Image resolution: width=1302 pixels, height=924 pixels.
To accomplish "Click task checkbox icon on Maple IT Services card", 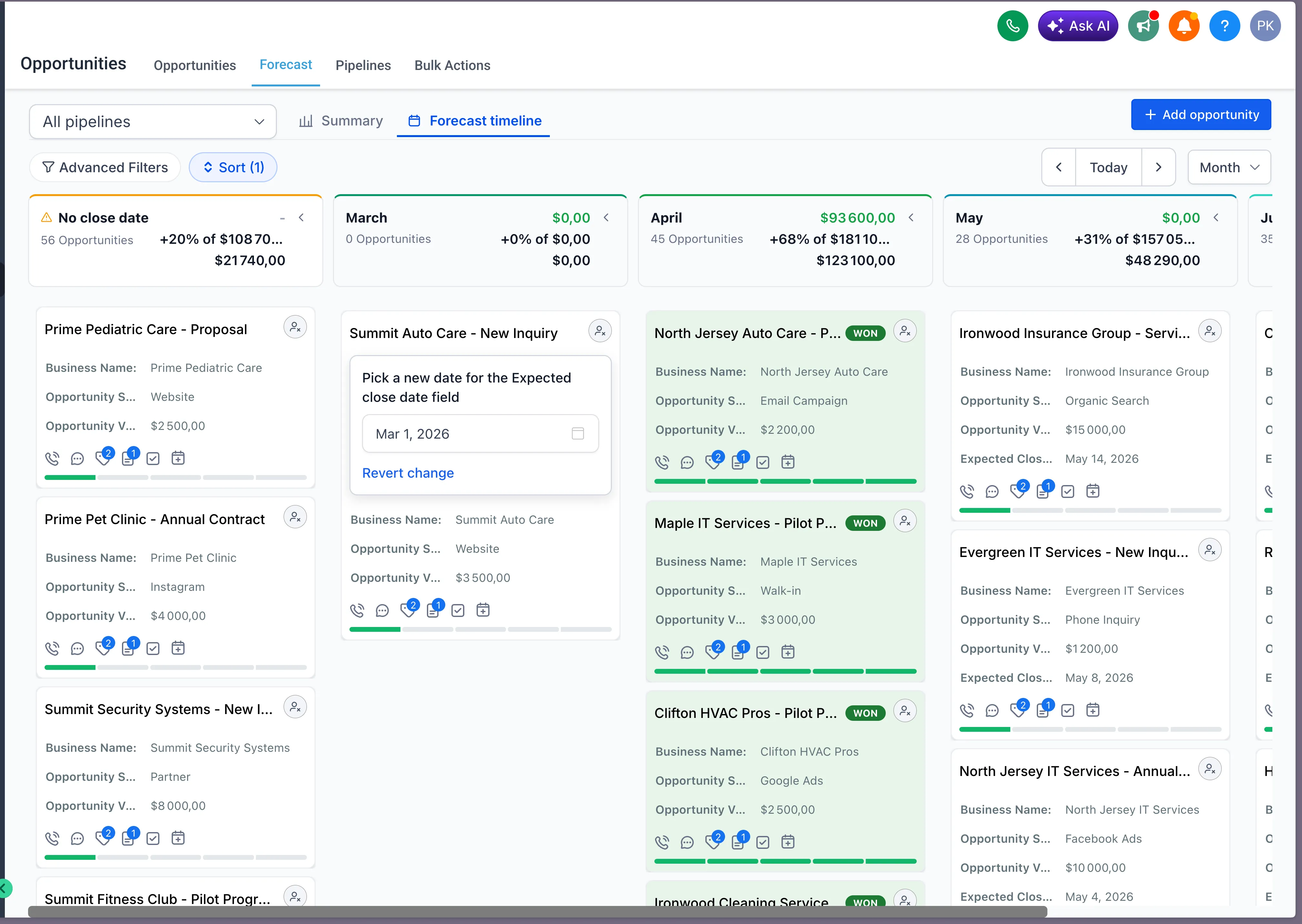I will pyautogui.click(x=763, y=652).
